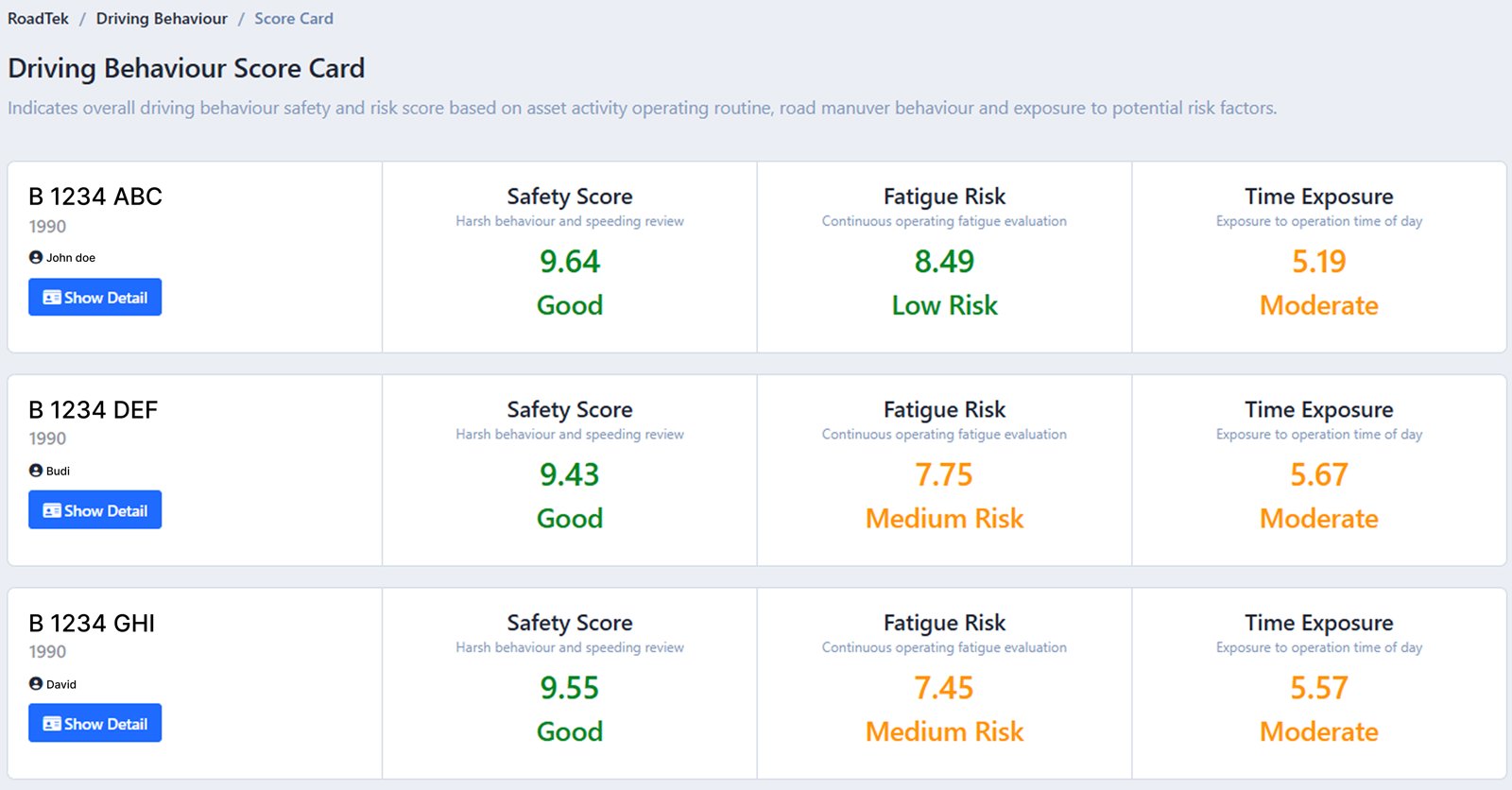Open Driving Behaviour breadcrumb link

pos(162,19)
